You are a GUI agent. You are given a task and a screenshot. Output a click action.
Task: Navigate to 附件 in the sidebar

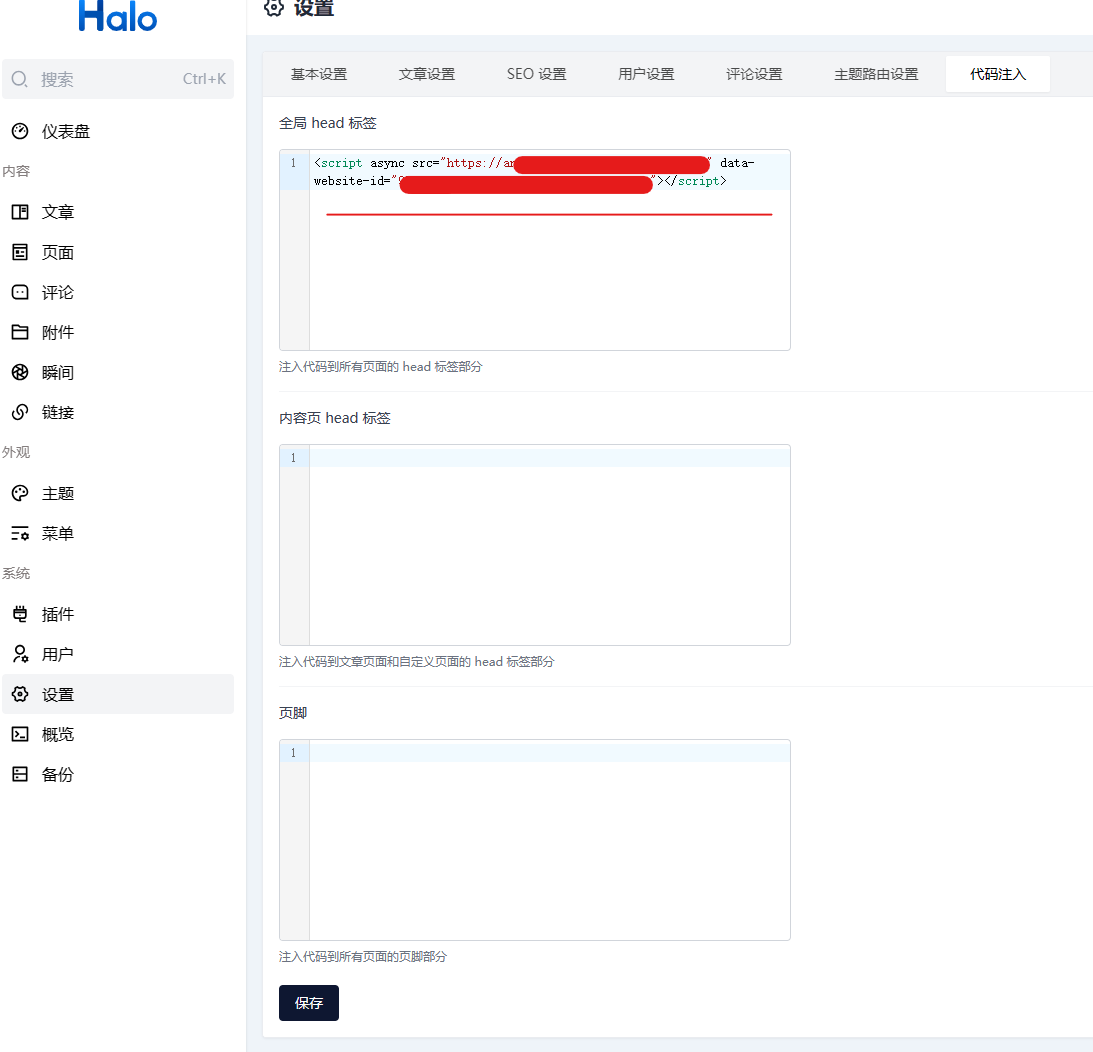coord(118,333)
